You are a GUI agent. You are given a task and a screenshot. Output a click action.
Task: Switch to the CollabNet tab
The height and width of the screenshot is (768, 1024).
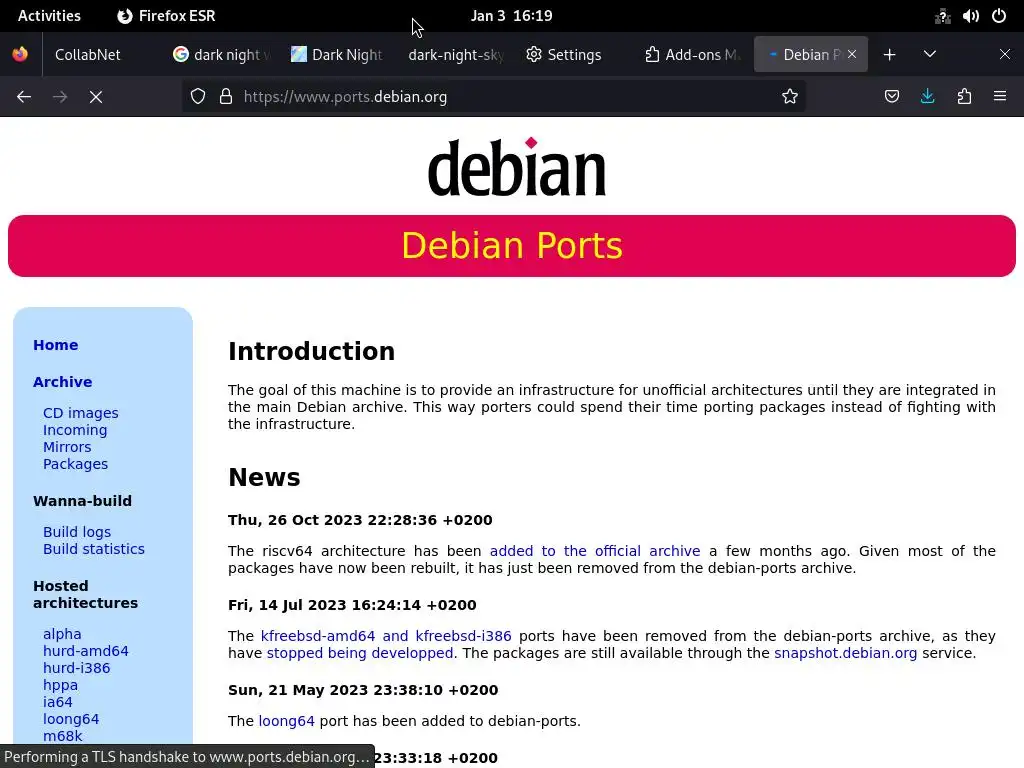point(101,55)
